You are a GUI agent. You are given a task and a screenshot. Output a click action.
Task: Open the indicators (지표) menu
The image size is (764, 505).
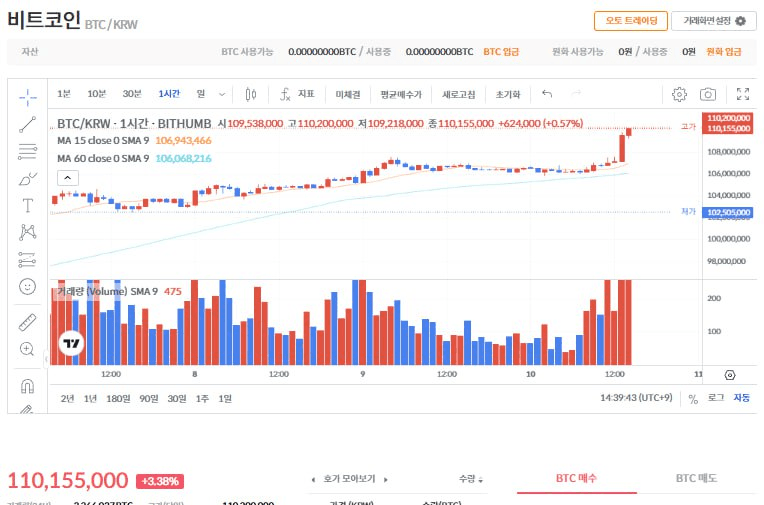pyautogui.click(x=297, y=94)
